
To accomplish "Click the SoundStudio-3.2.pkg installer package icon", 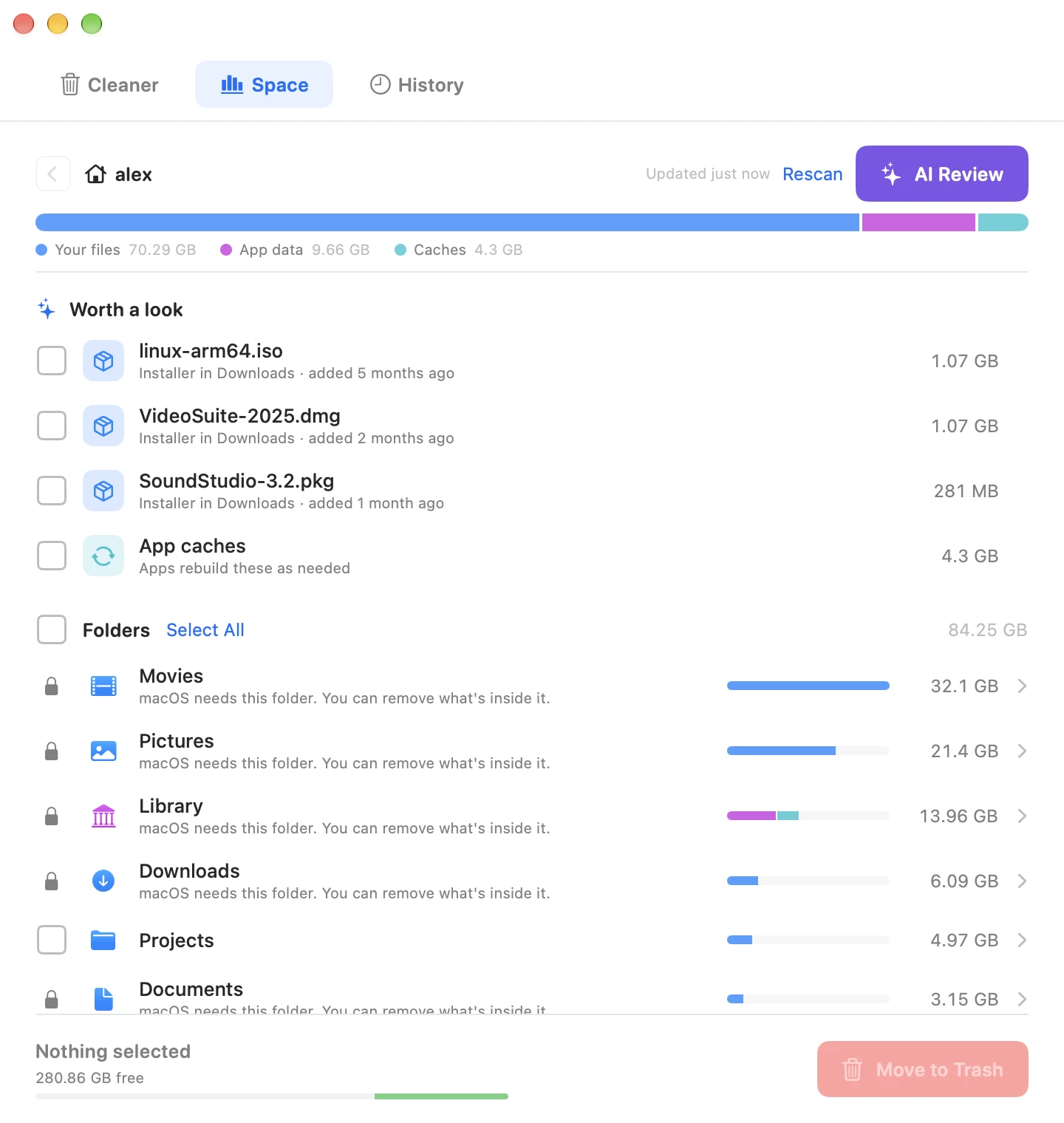I will pos(103,491).
